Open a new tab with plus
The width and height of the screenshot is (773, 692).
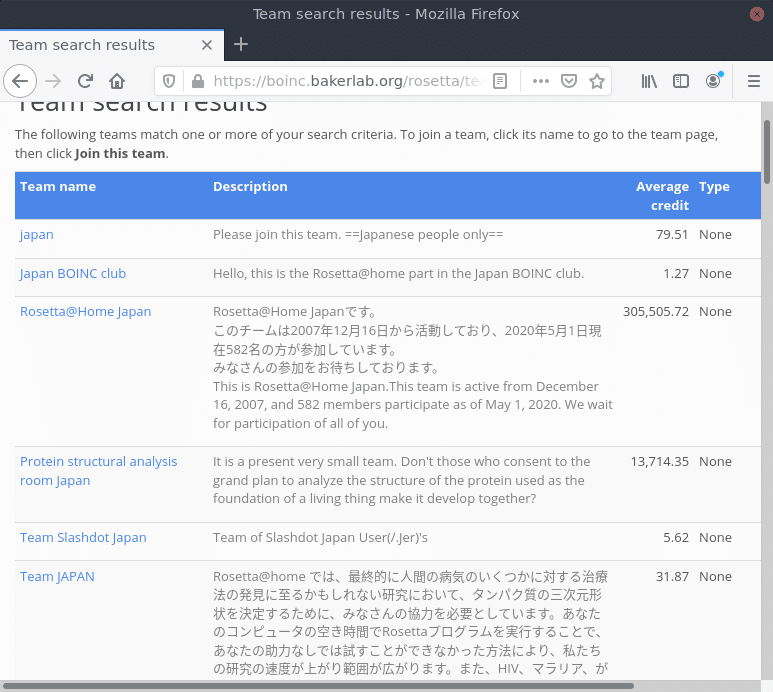pyautogui.click(x=241, y=44)
